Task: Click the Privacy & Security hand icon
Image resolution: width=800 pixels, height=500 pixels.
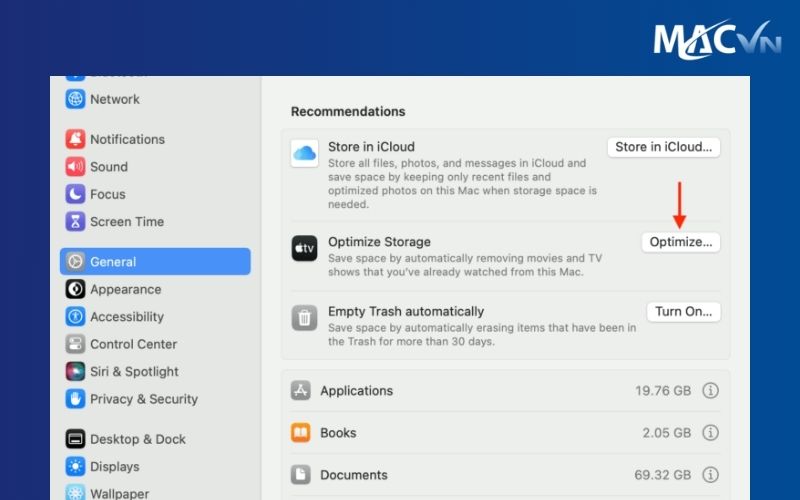Action: pos(75,399)
